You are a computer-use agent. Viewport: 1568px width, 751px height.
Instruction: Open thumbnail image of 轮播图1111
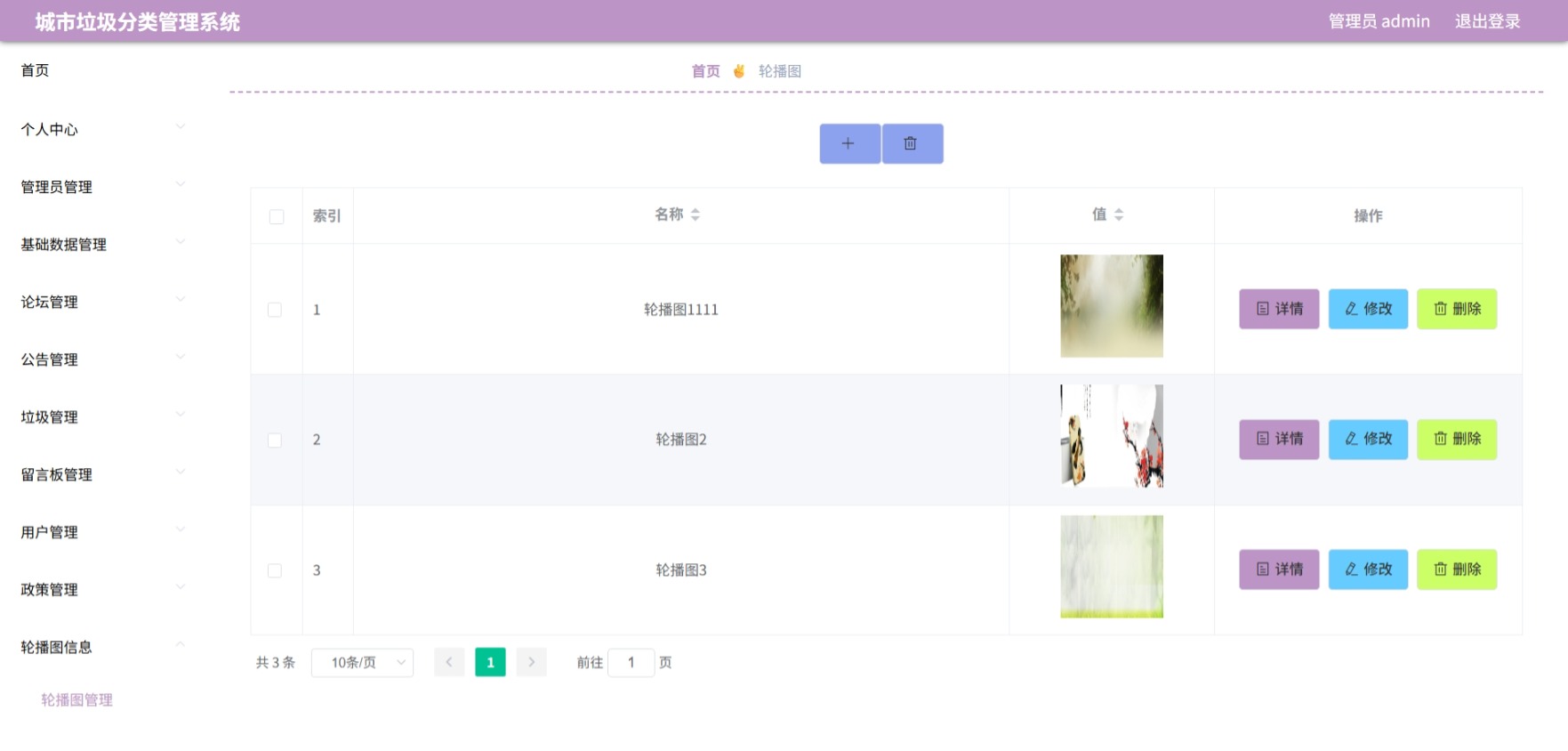point(1112,306)
